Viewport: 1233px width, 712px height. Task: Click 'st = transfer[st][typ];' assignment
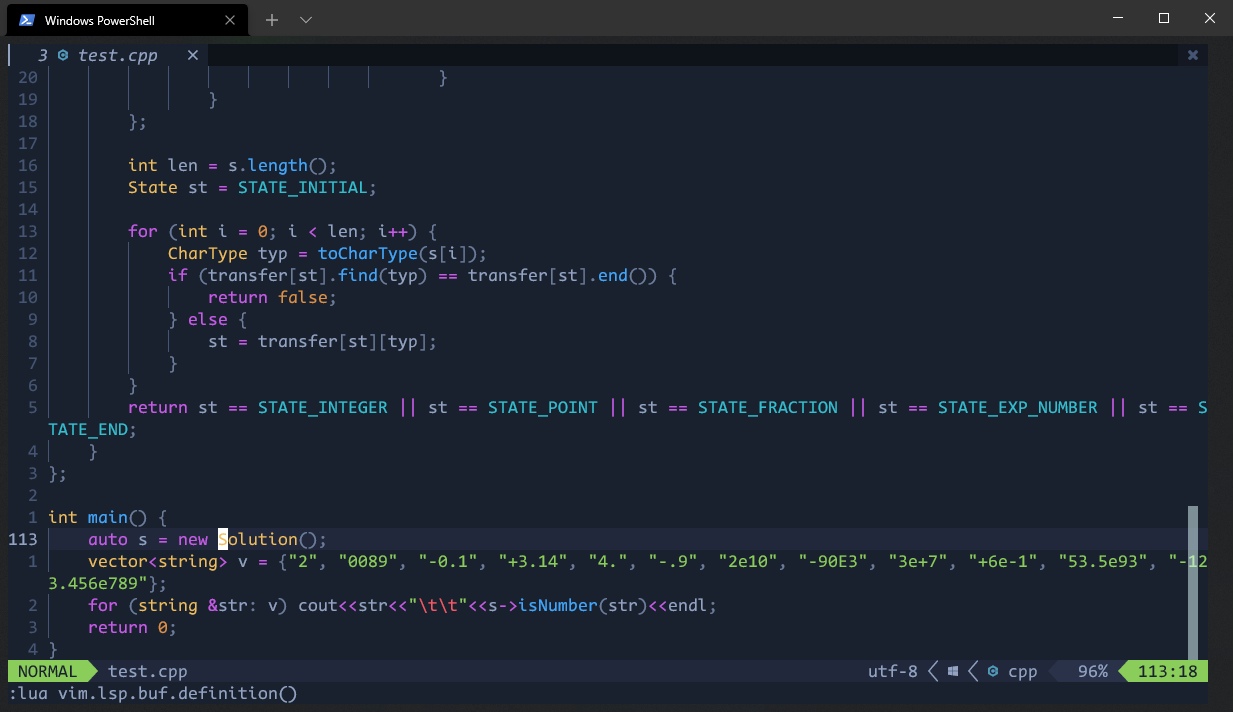[322, 341]
